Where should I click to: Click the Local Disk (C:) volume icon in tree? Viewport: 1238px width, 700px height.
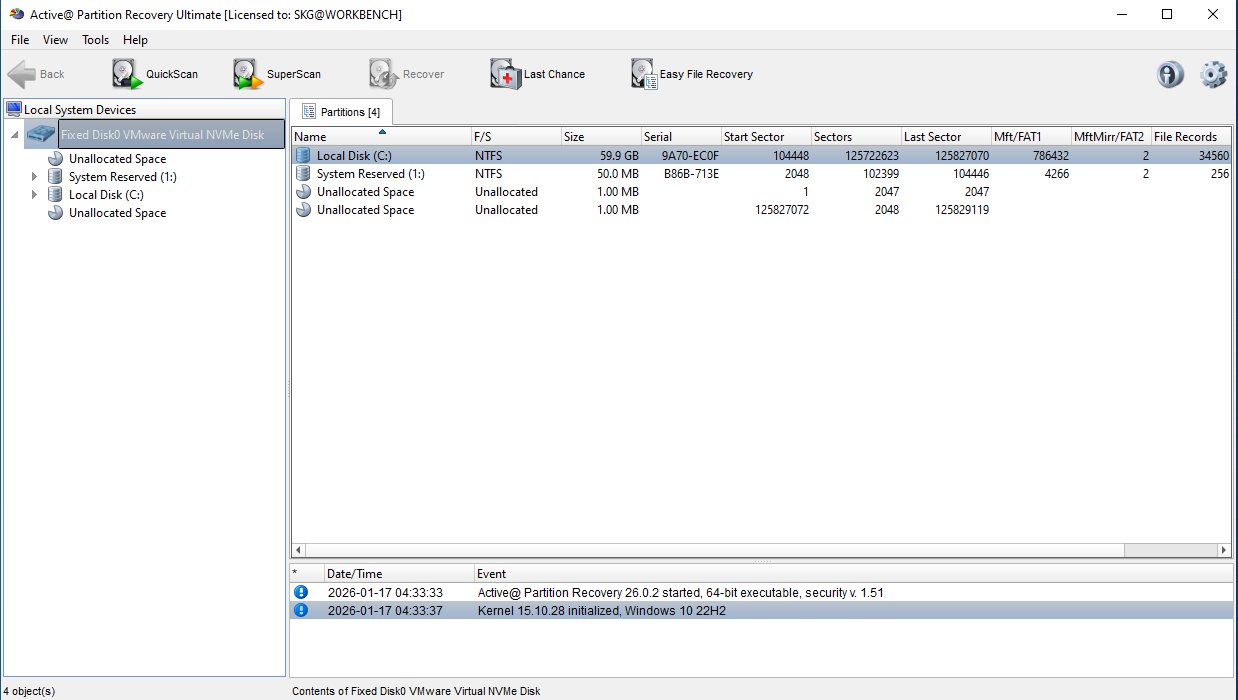[x=56, y=194]
